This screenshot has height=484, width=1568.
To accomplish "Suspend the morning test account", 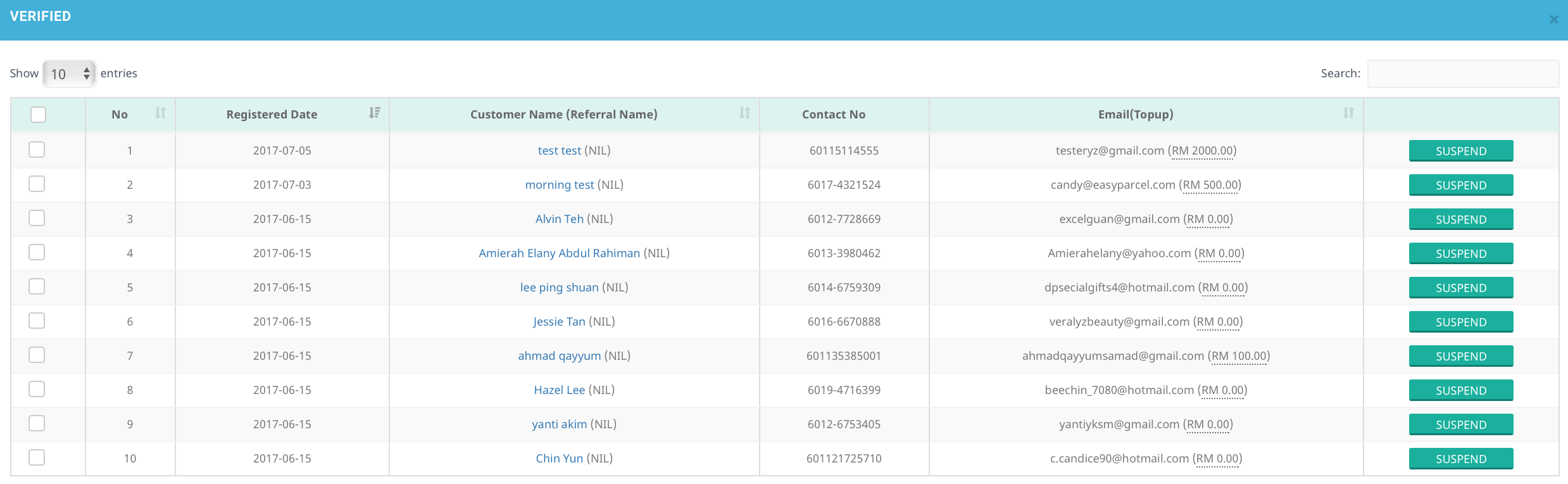I will pos(1460,185).
